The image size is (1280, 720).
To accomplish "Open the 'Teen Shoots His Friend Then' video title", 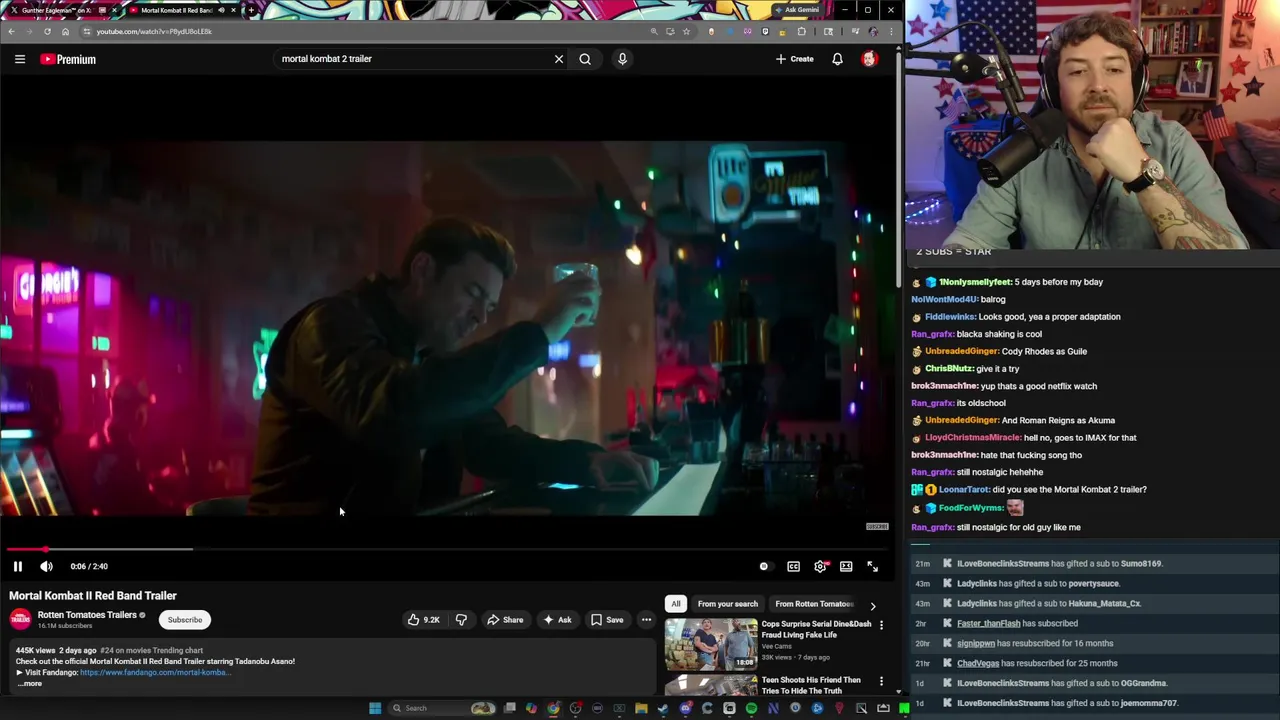I will [811, 685].
